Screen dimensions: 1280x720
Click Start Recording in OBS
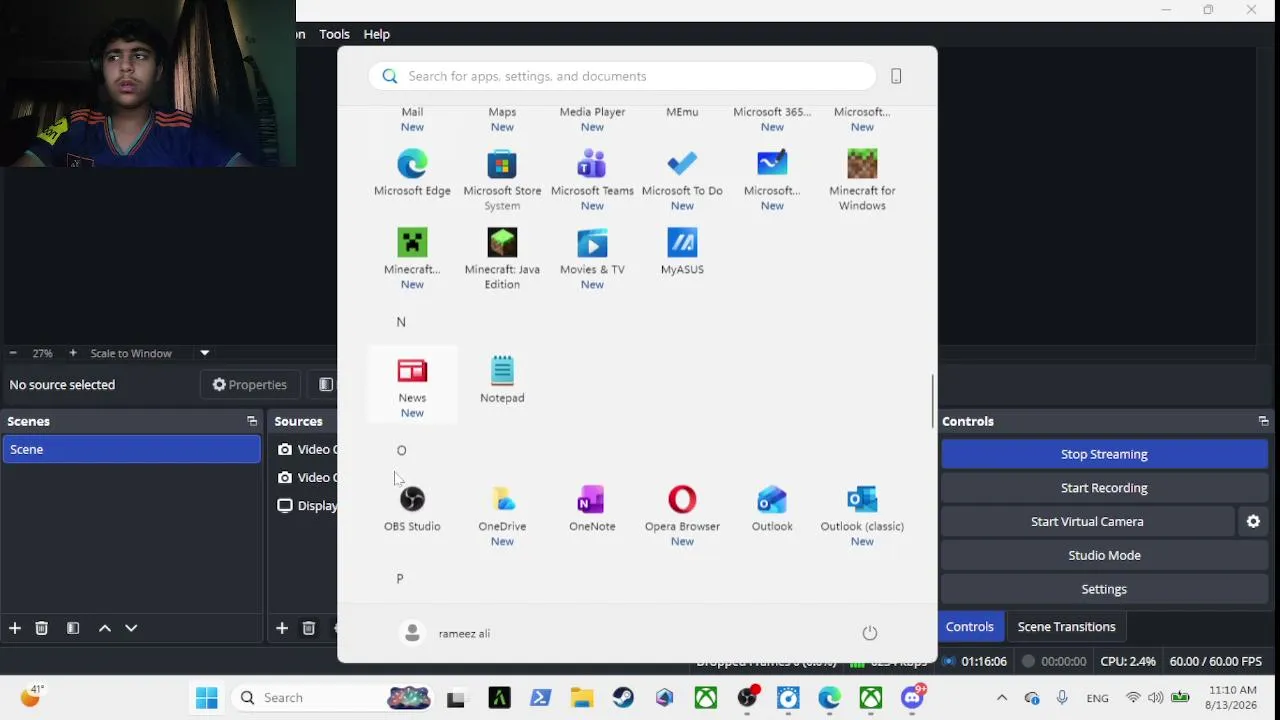pos(1104,488)
